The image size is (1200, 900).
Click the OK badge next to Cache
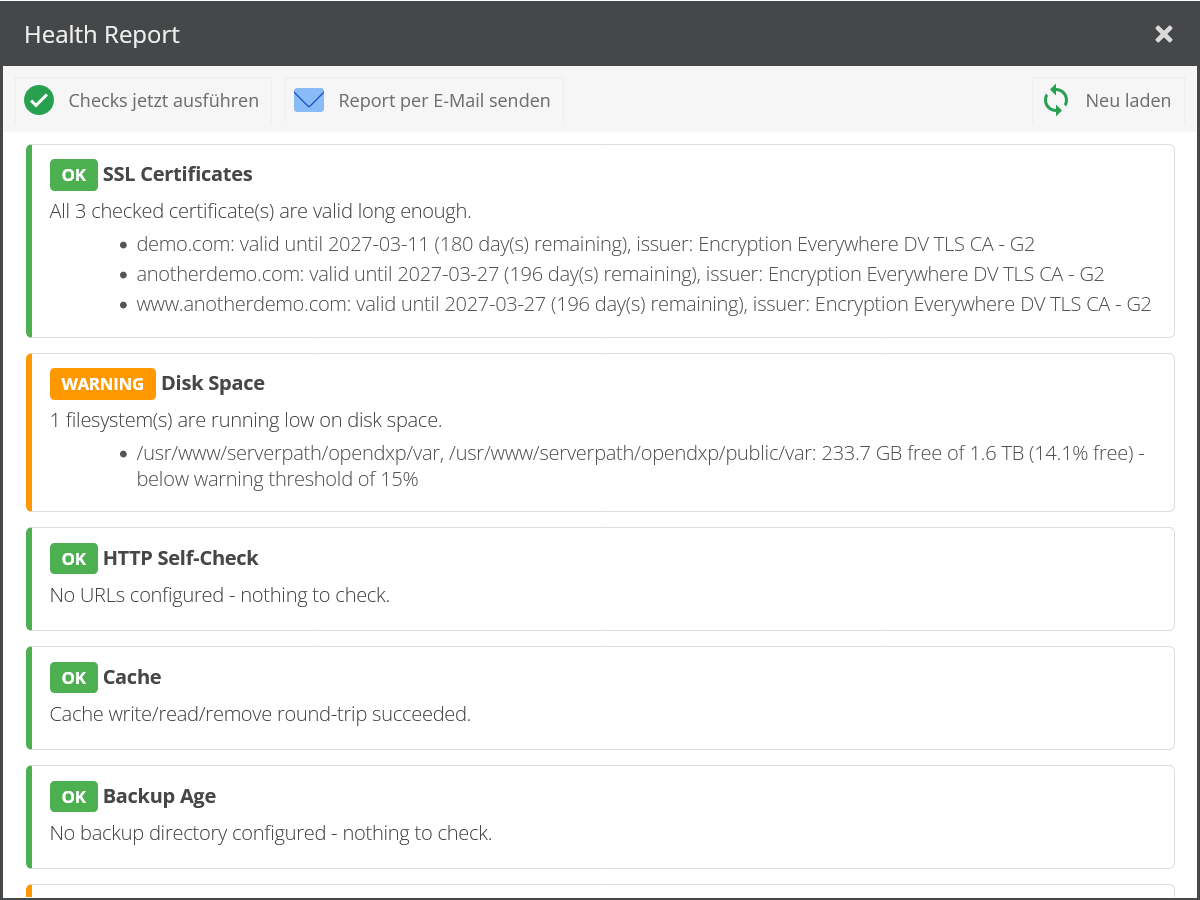click(74, 677)
